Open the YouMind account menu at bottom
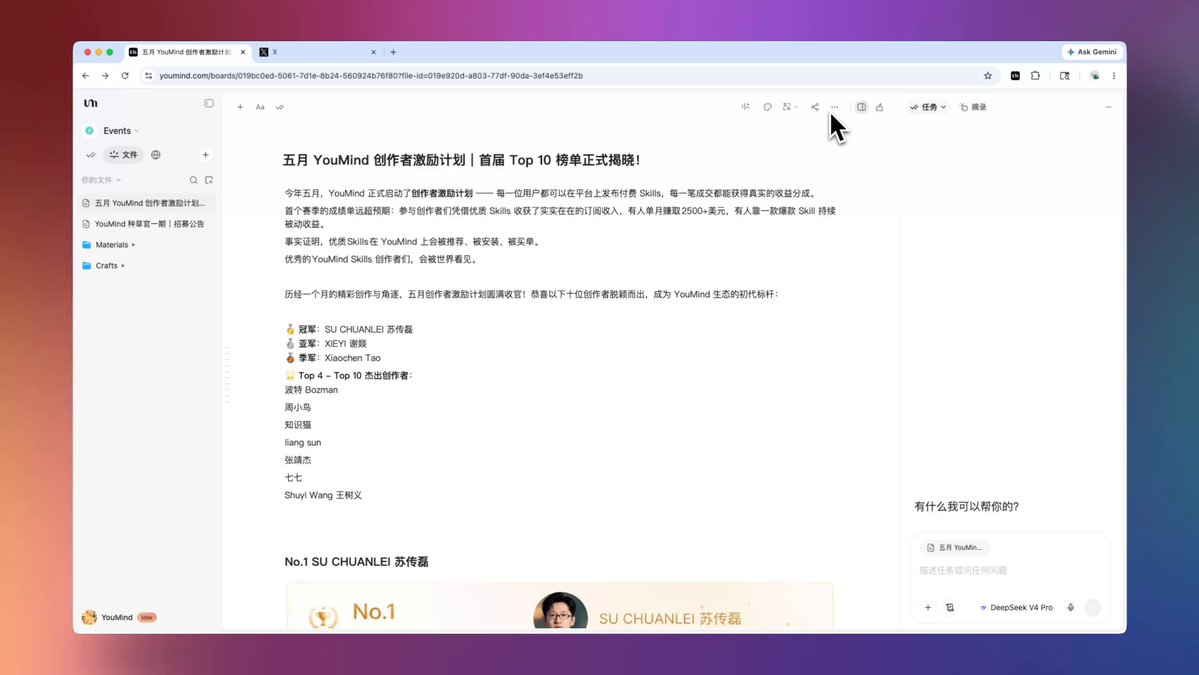Image resolution: width=1199 pixels, height=675 pixels. click(x=108, y=617)
